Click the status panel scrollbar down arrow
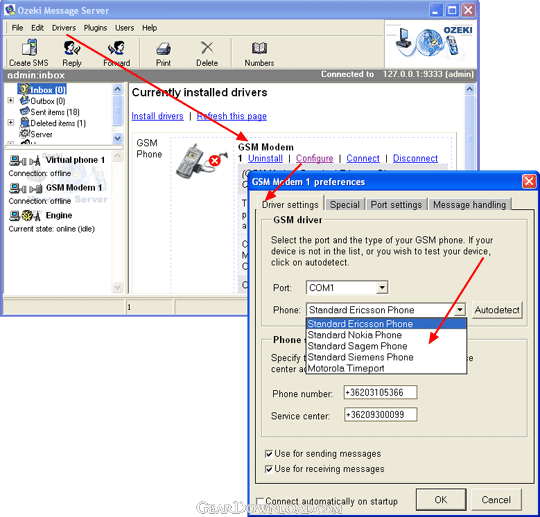Viewport: 540px width, 517px height. [x=117, y=287]
